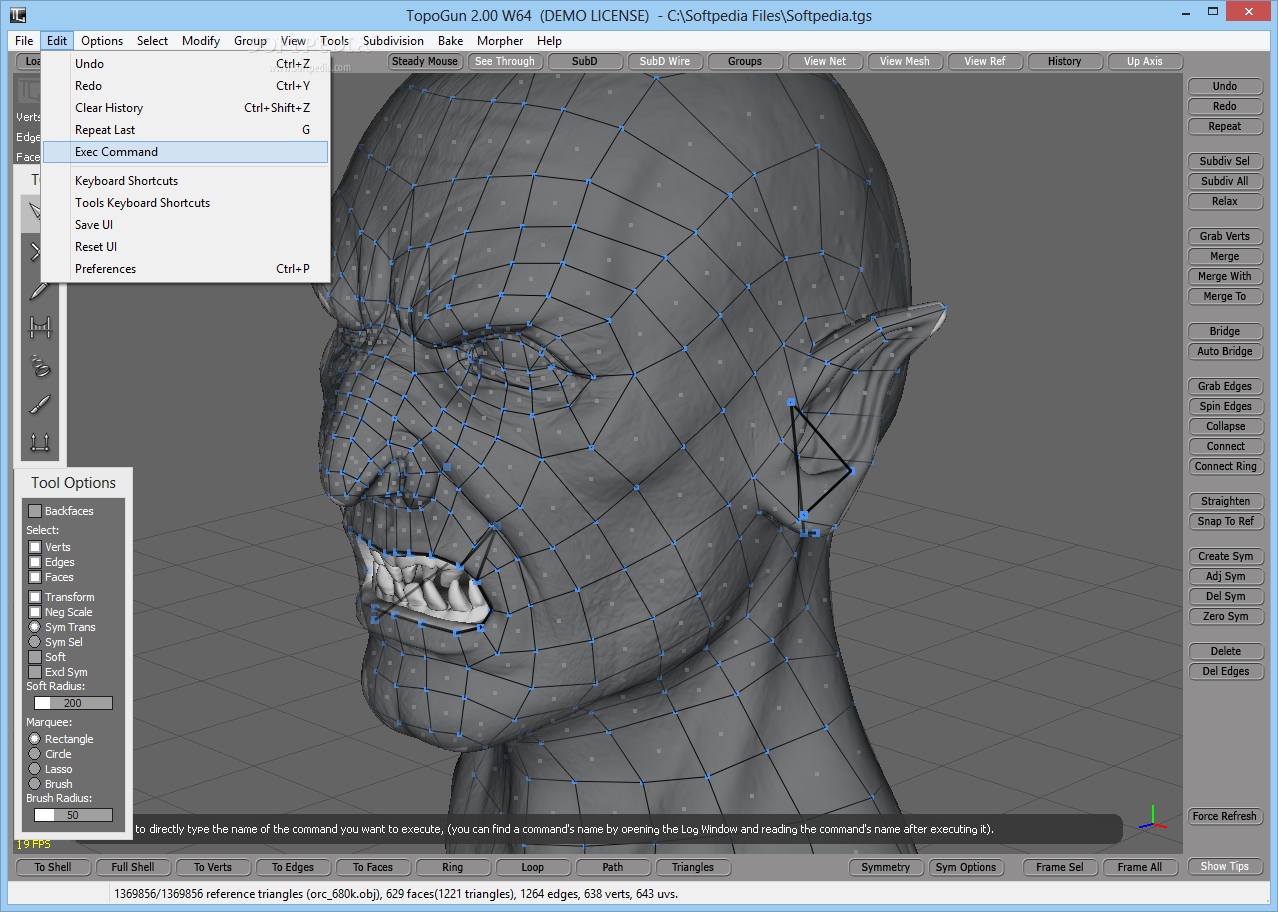Toggle the Neg Scale checkbox
This screenshot has height=912, width=1278.
tap(35, 612)
